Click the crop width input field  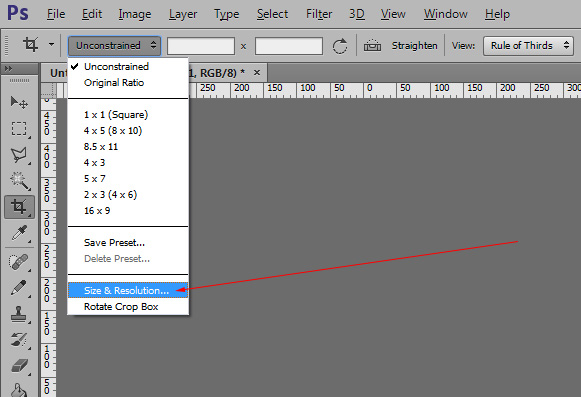pyautogui.click(x=201, y=46)
